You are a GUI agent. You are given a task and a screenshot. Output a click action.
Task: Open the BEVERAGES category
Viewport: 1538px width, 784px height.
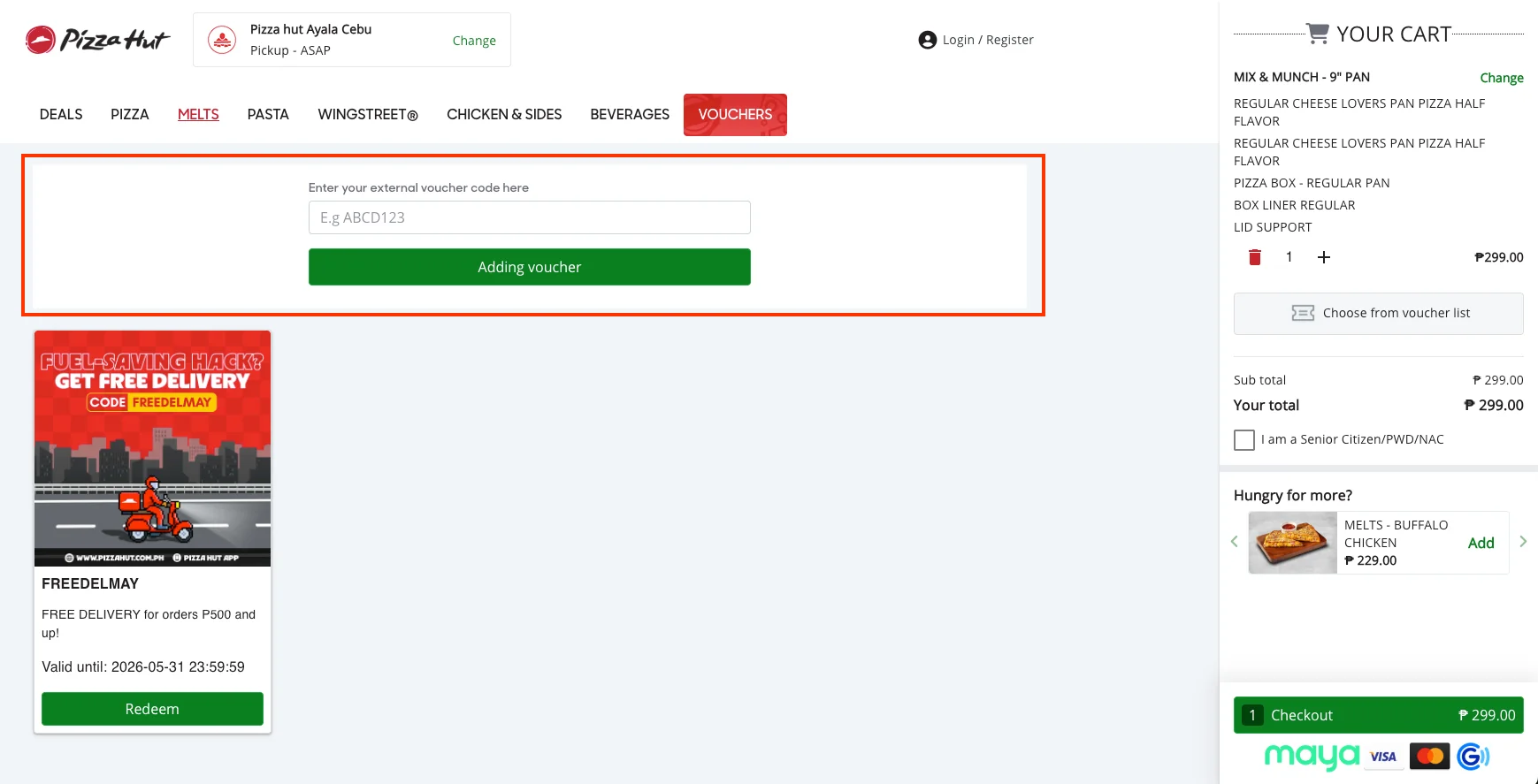(x=630, y=115)
